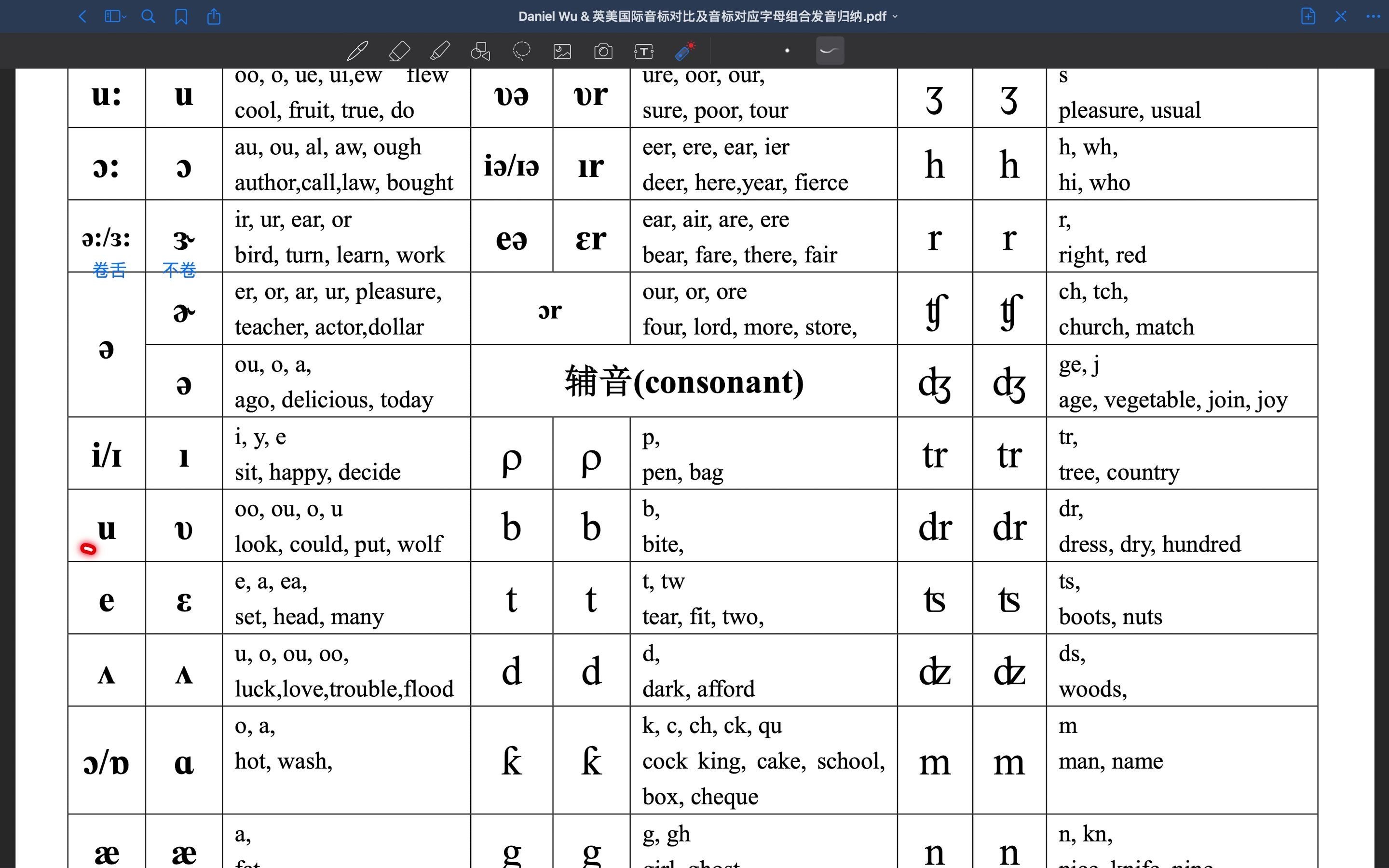Viewport: 1389px width, 868px height.
Task: Click the text 'right, red'
Action: (1102, 255)
